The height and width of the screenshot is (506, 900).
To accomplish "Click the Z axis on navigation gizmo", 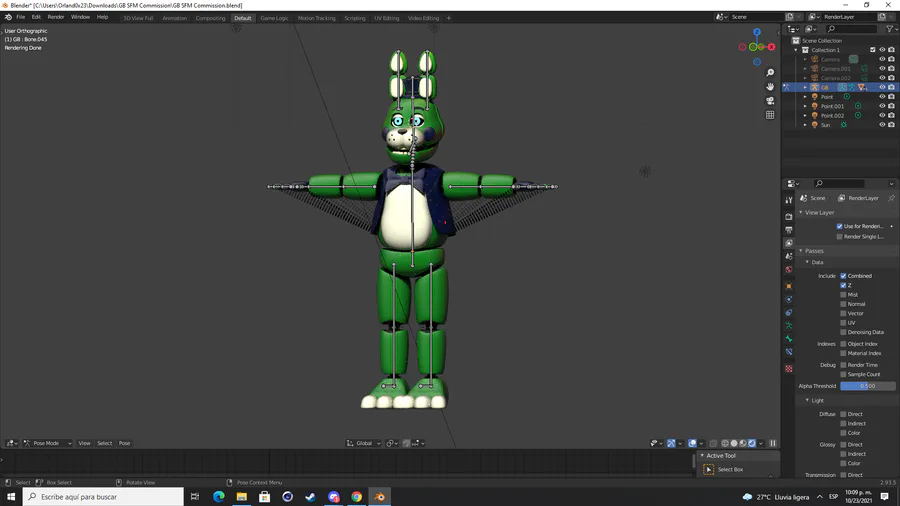I will coord(757,32).
